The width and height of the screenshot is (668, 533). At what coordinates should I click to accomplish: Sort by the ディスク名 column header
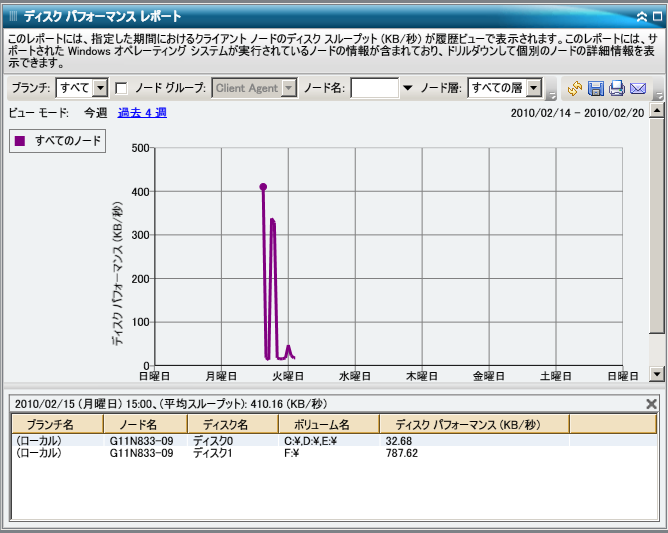[x=219, y=424]
